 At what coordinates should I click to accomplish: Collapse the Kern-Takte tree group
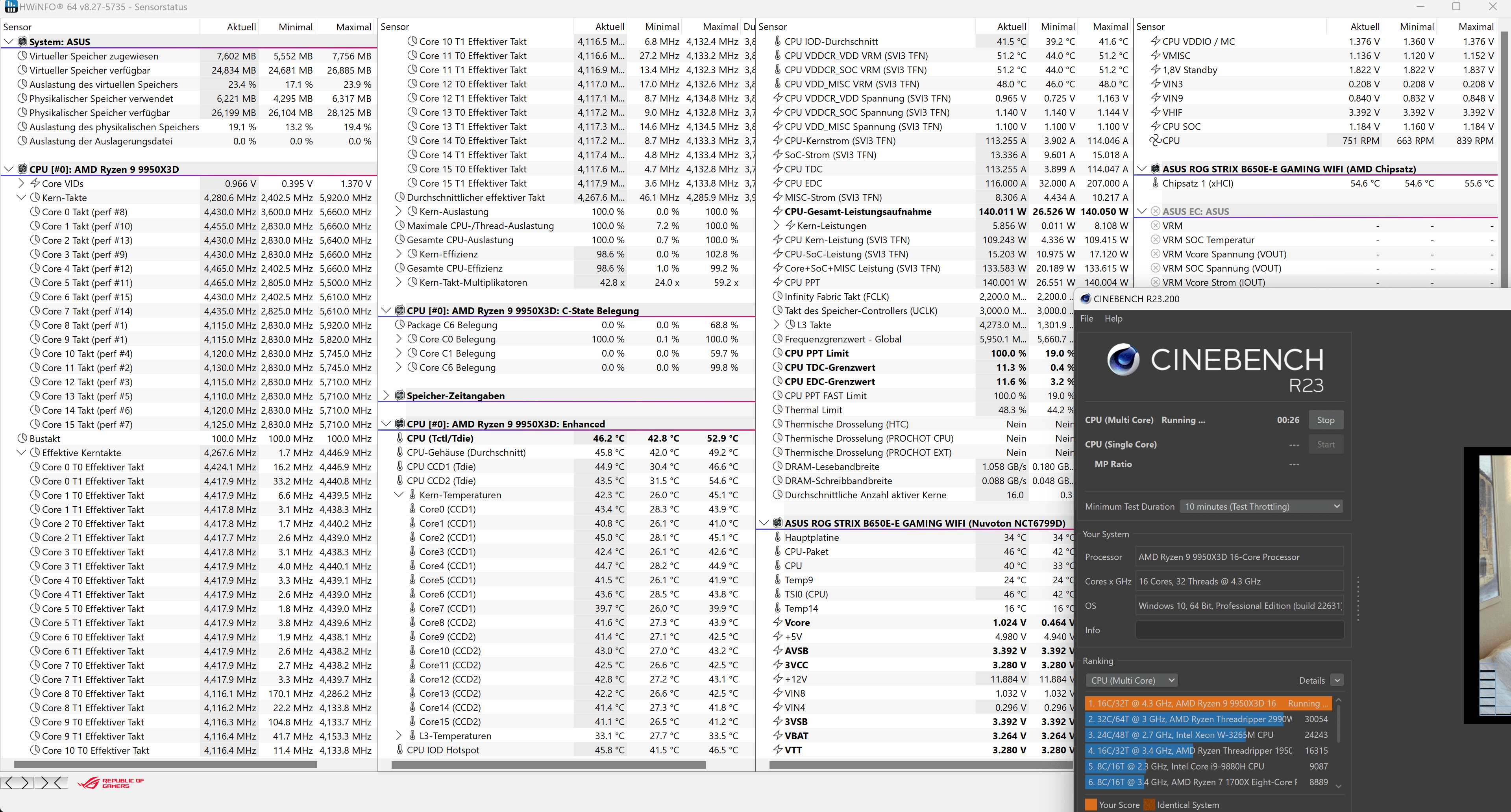point(21,198)
